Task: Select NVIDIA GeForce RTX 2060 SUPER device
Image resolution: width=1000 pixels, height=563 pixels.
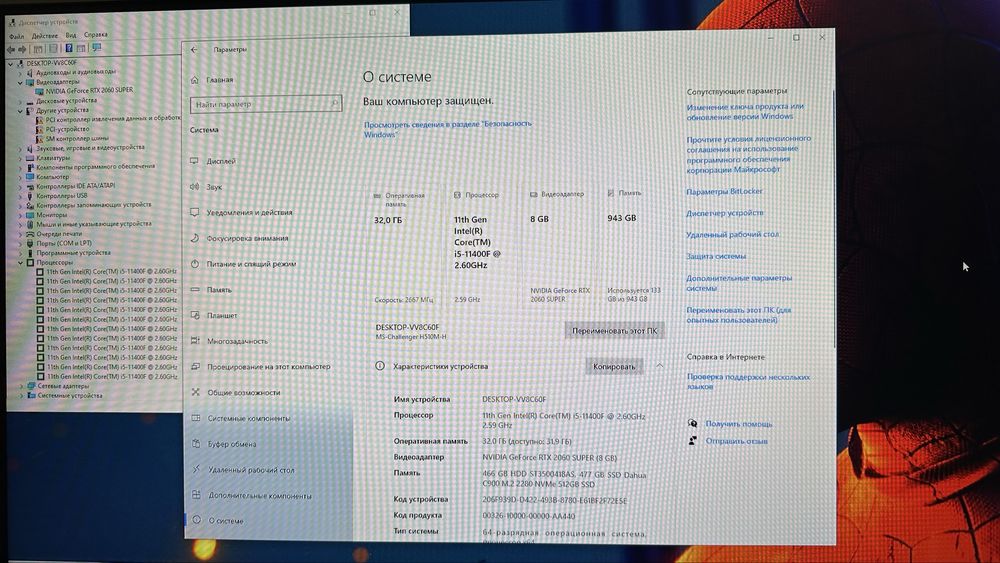Action: coord(89,91)
